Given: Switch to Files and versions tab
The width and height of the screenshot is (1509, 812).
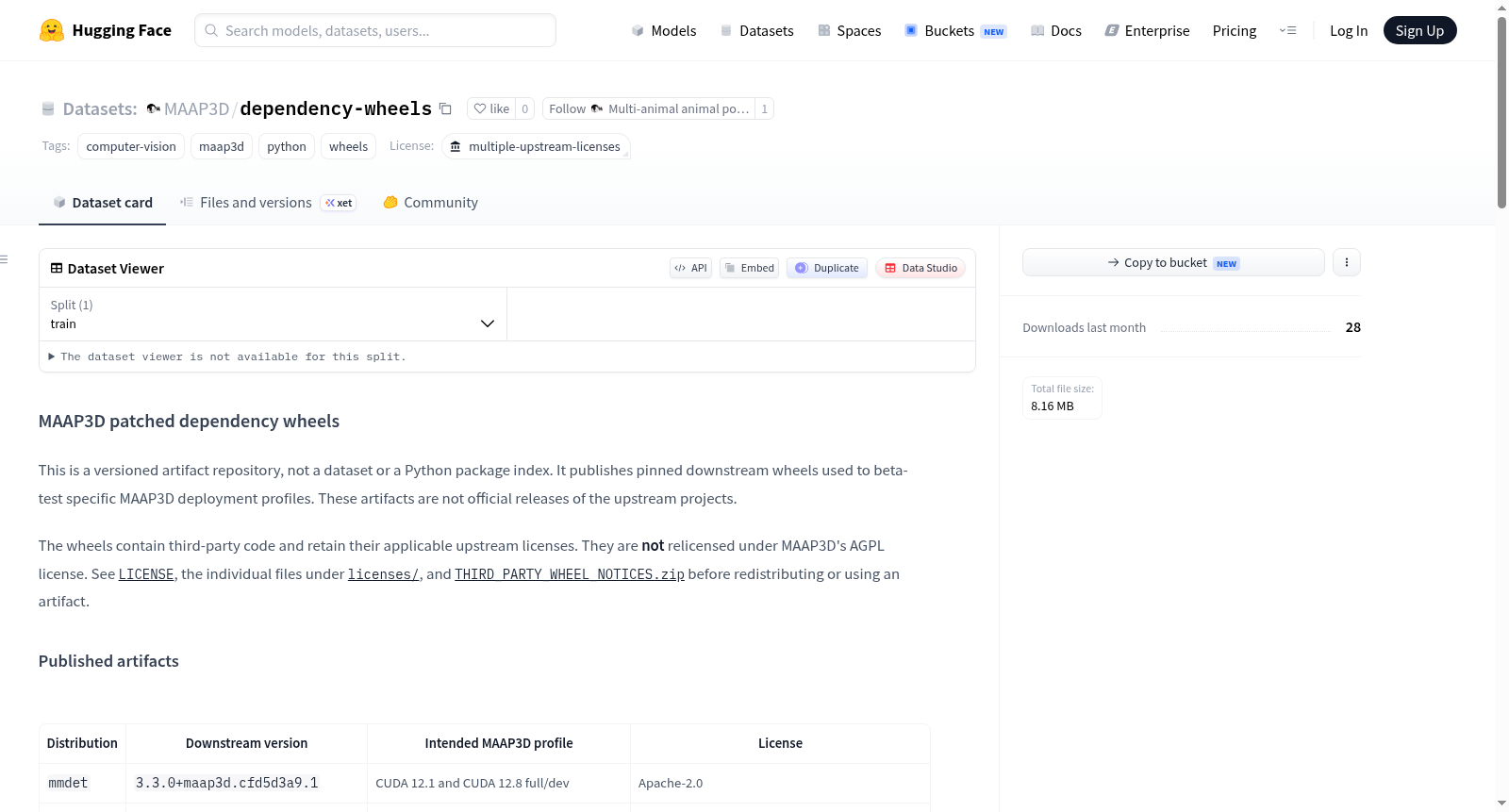Looking at the screenshot, I should (268, 203).
